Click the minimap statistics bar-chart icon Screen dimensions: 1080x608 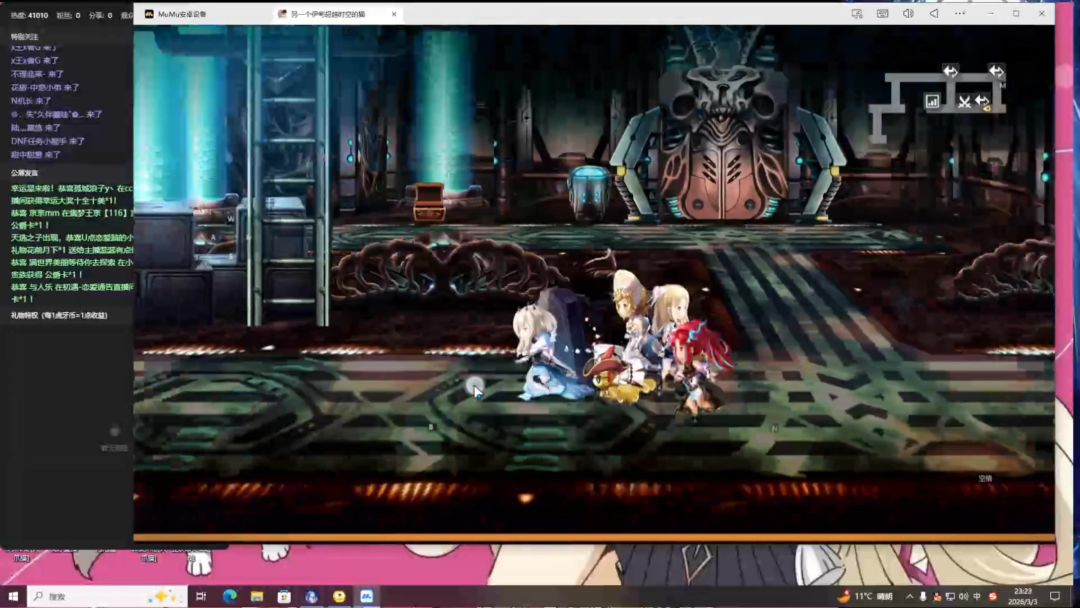click(932, 102)
